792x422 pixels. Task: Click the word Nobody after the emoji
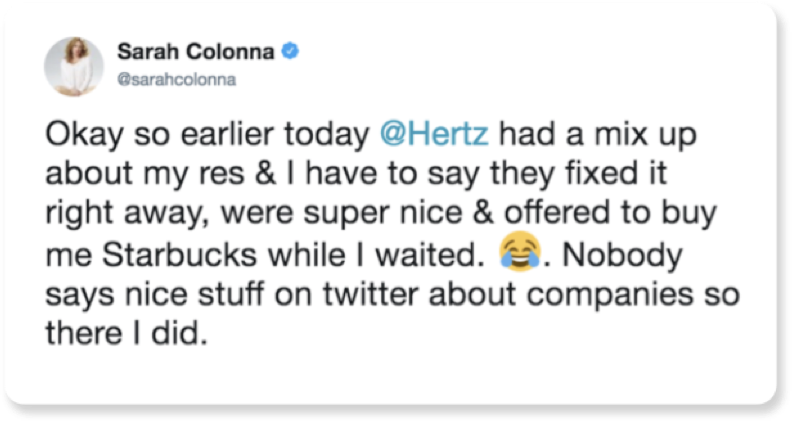(x=622, y=255)
